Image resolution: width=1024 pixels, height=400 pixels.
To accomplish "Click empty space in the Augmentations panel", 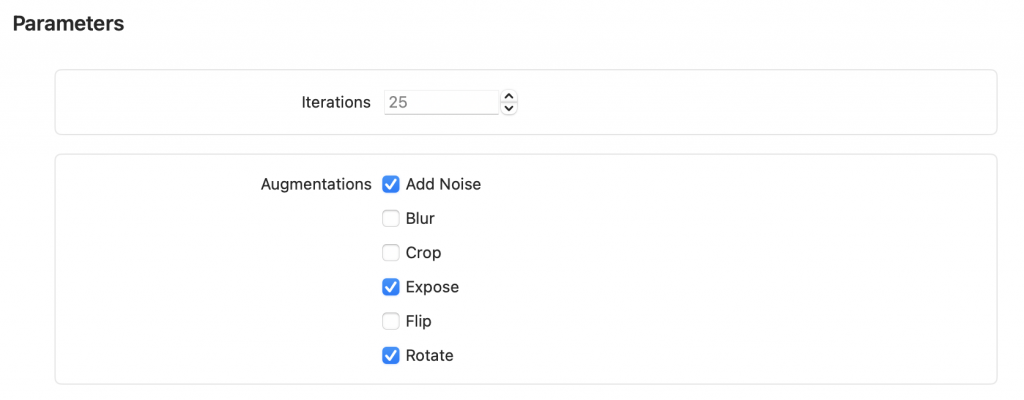I will coord(750,270).
